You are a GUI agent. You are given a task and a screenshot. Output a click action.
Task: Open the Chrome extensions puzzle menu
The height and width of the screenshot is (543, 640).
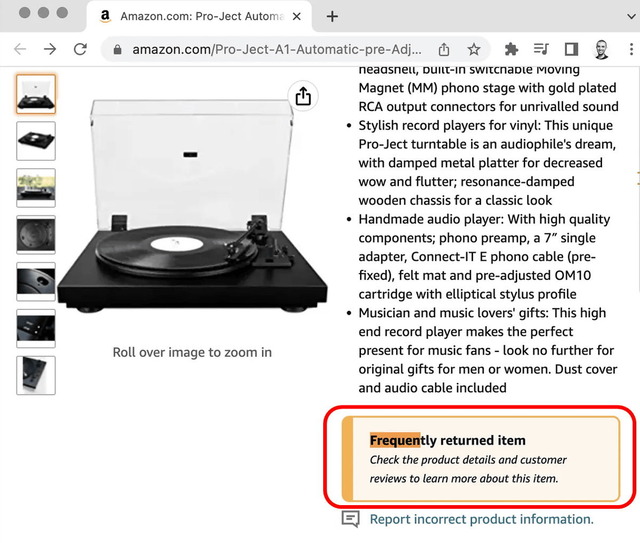tap(511, 49)
